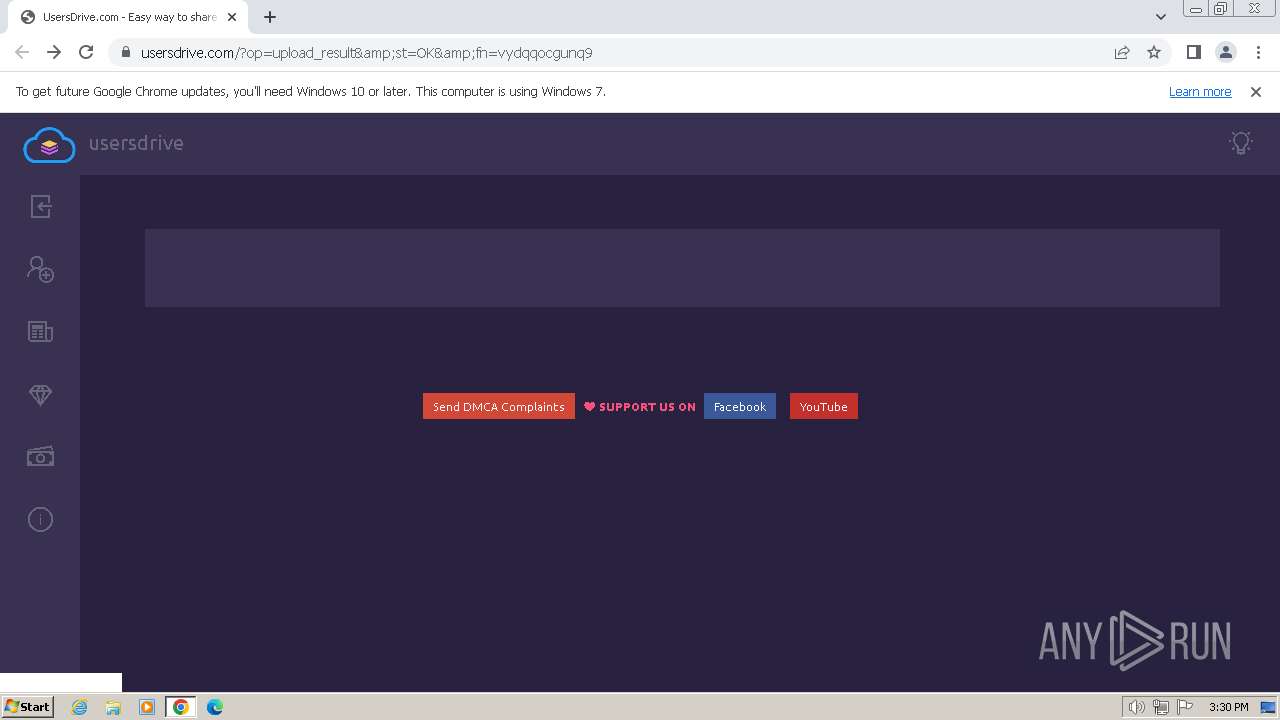The width and height of the screenshot is (1280, 720).
Task: Click the Send DMCA Complaints button
Action: [499, 406]
